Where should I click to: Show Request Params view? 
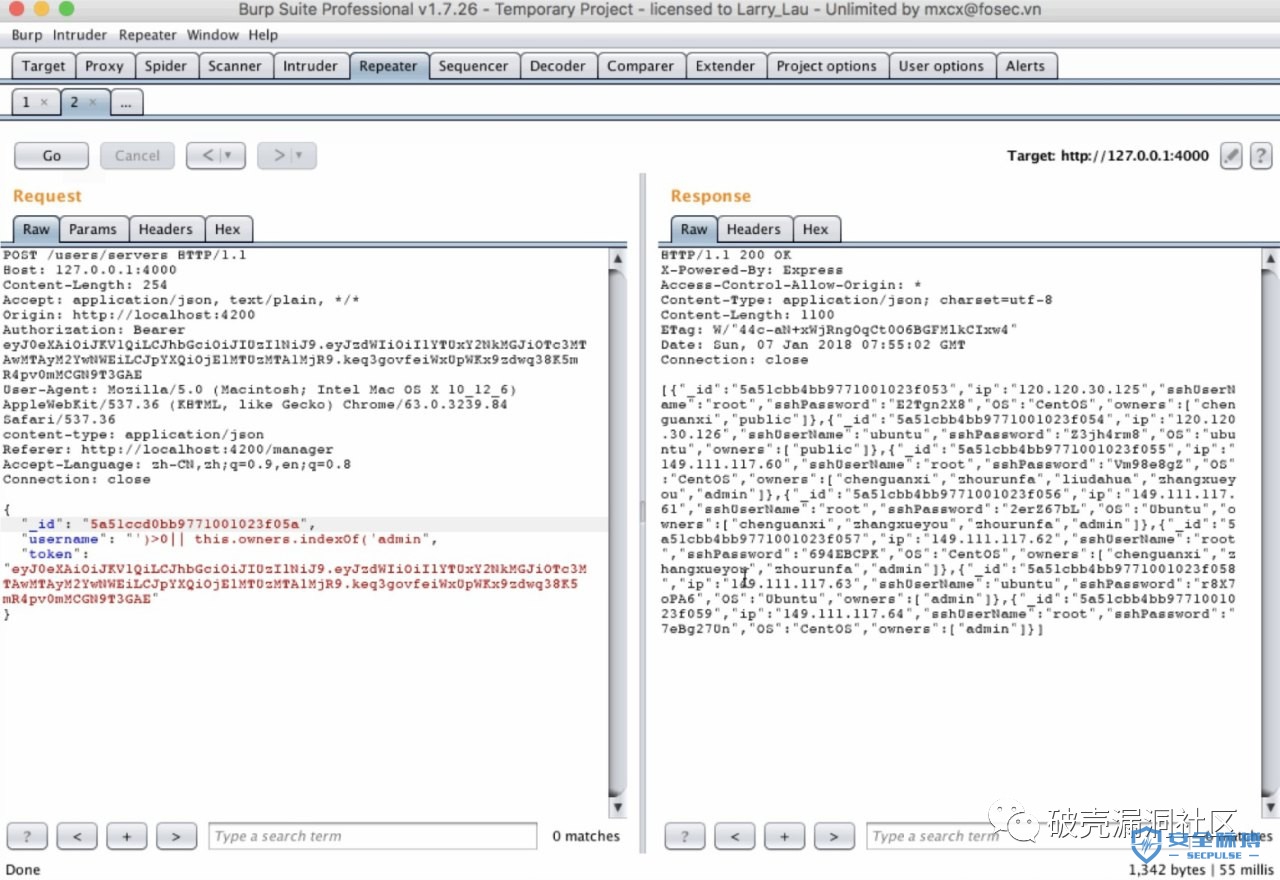click(x=93, y=229)
